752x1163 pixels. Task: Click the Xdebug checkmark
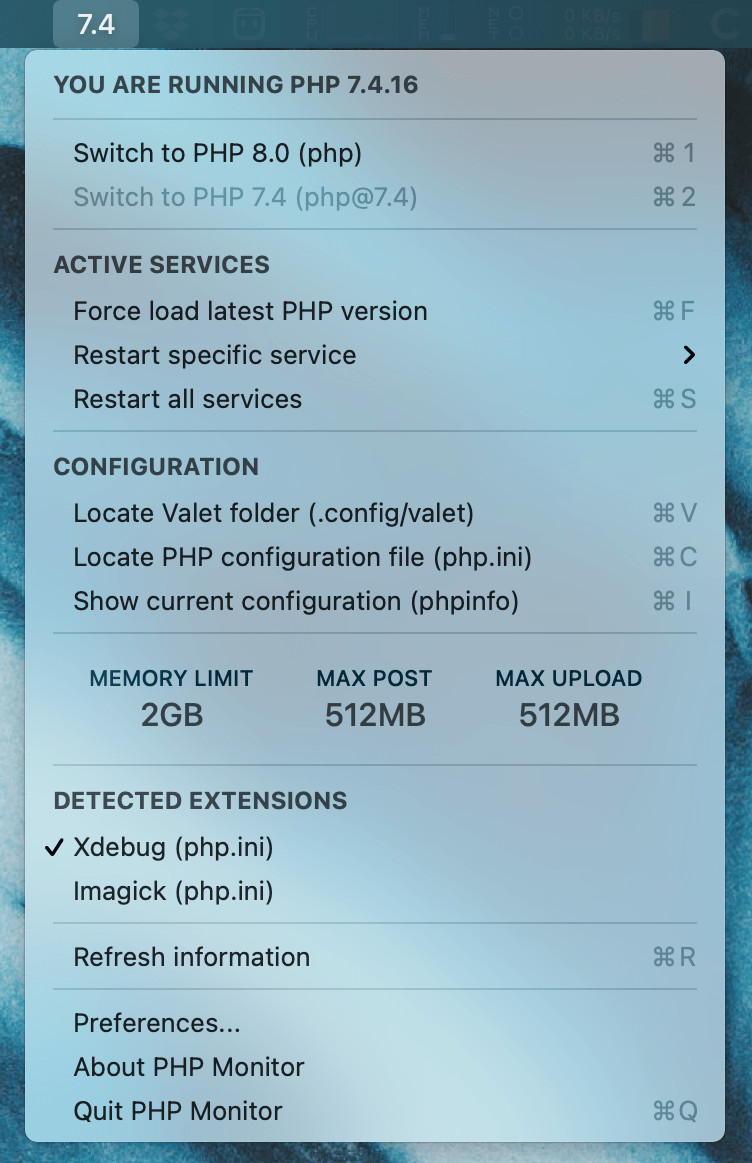point(54,847)
